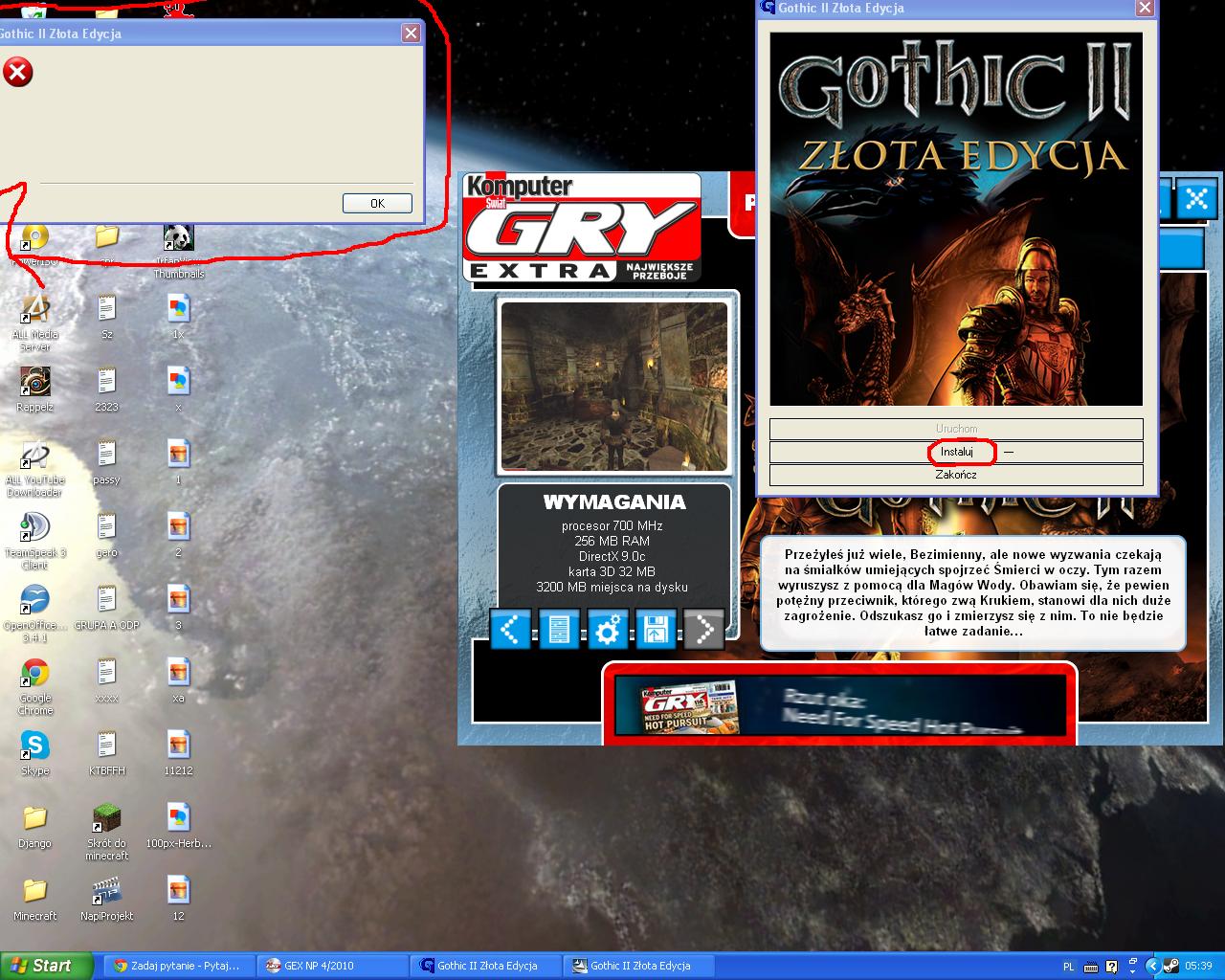Close the Komputer Świat Gry launcher with X
Viewport: 1225px width, 980px height.
point(1196,200)
